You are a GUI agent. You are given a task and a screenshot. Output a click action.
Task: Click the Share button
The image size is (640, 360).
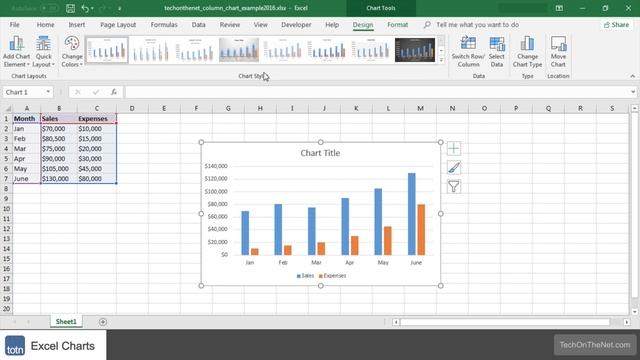(616, 25)
